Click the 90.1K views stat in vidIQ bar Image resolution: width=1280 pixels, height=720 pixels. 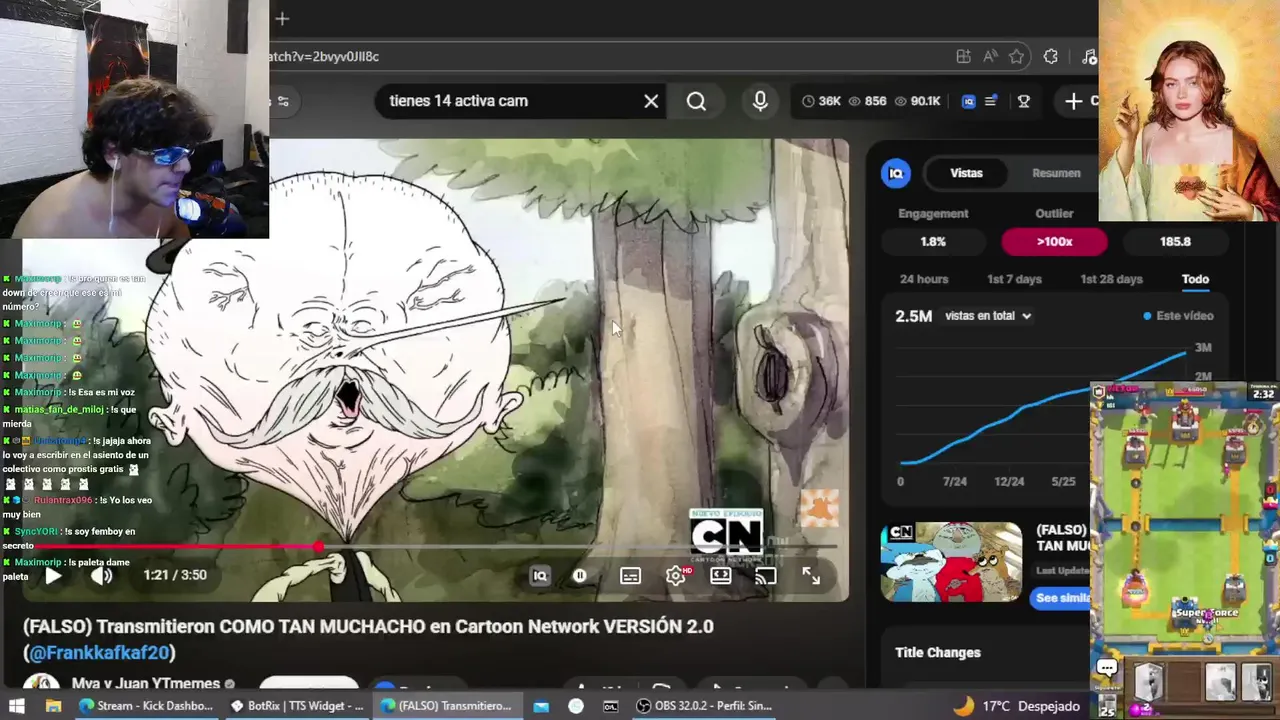(917, 101)
